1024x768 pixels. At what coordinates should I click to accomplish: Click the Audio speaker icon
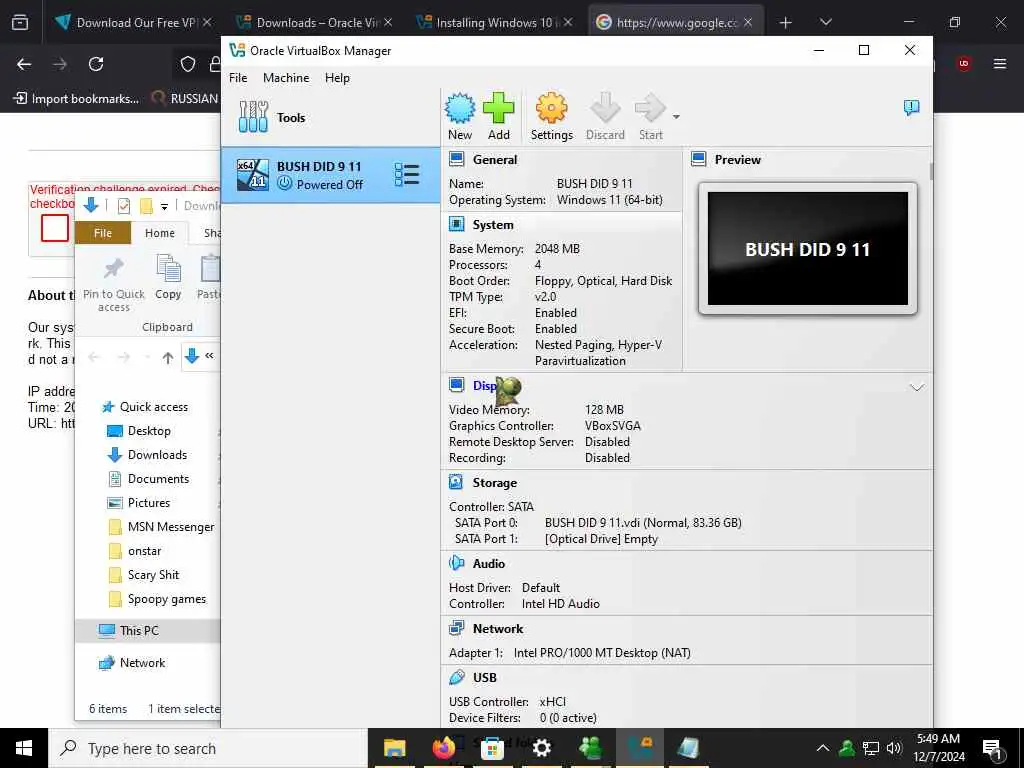[456, 564]
